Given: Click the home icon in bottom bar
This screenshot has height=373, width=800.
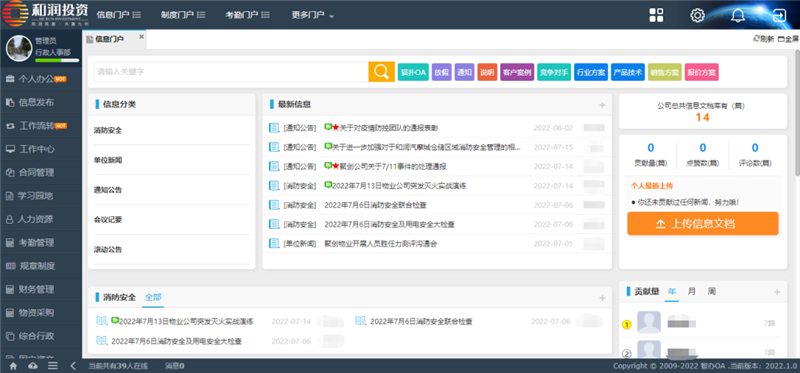Looking at the screenshot, I should coord(13,366).
